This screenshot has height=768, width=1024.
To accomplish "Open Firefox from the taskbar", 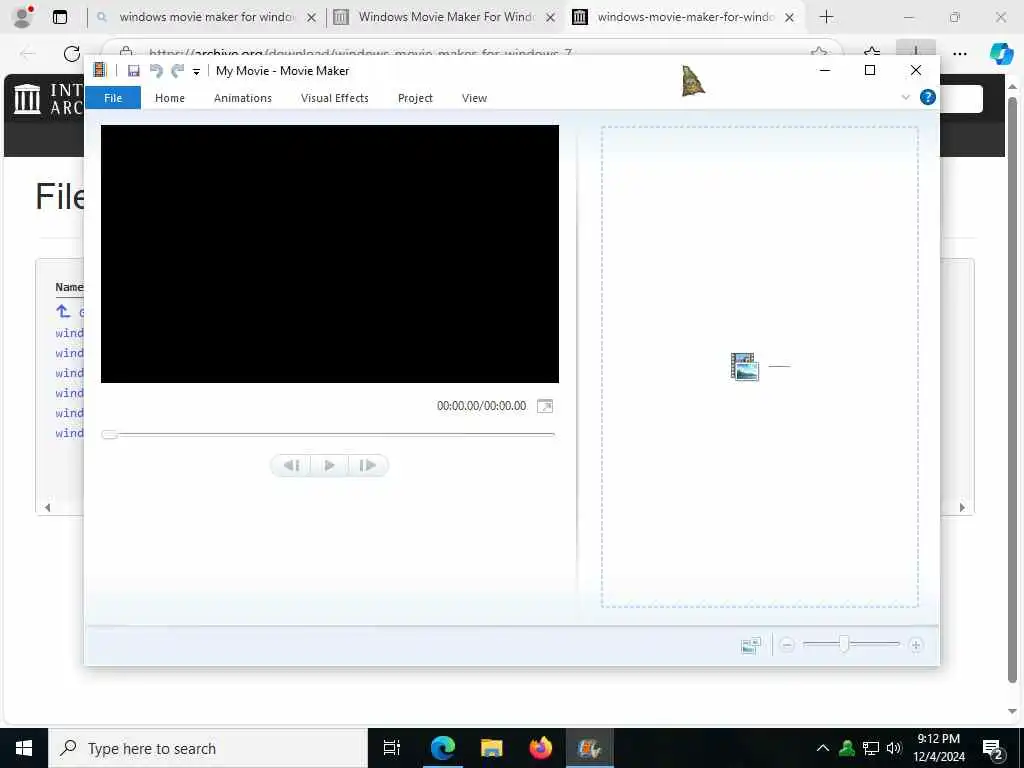I will pyautogui.click(x=541, y=748).
